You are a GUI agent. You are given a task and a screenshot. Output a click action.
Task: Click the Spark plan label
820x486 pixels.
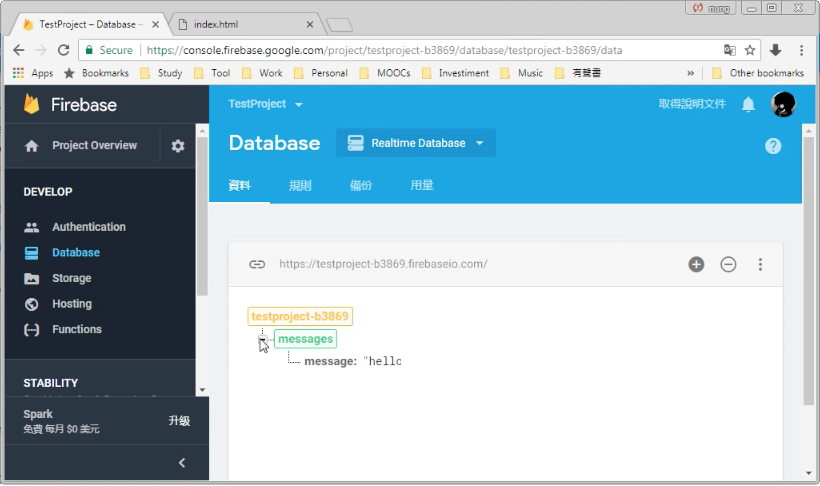[38, 414]
